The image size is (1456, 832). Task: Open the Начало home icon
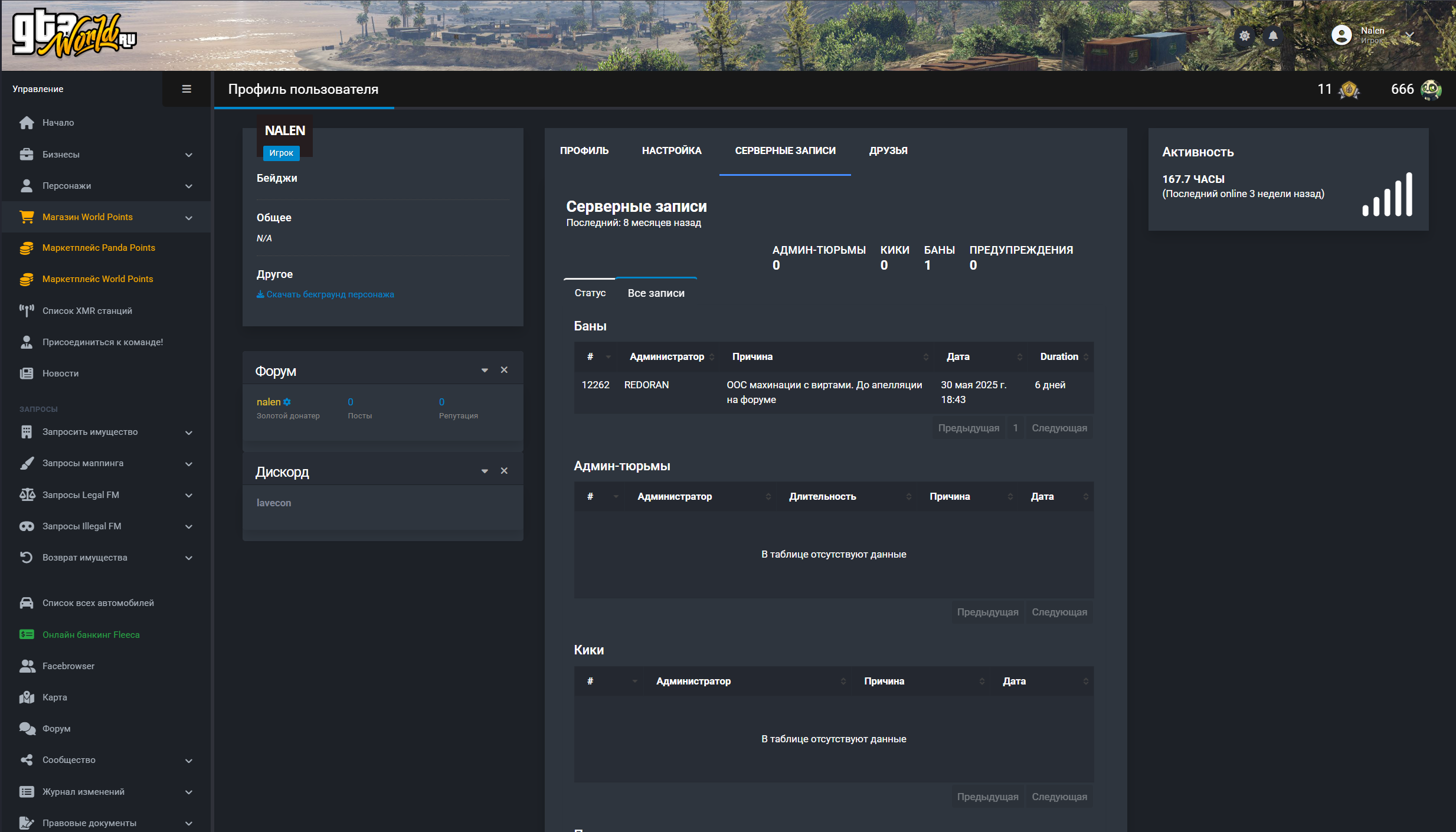point(27,123)
